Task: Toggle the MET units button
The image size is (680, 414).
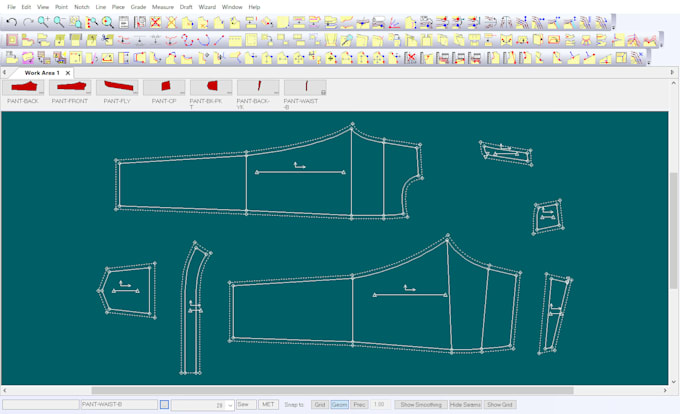Action: click(x=268, y=404)
